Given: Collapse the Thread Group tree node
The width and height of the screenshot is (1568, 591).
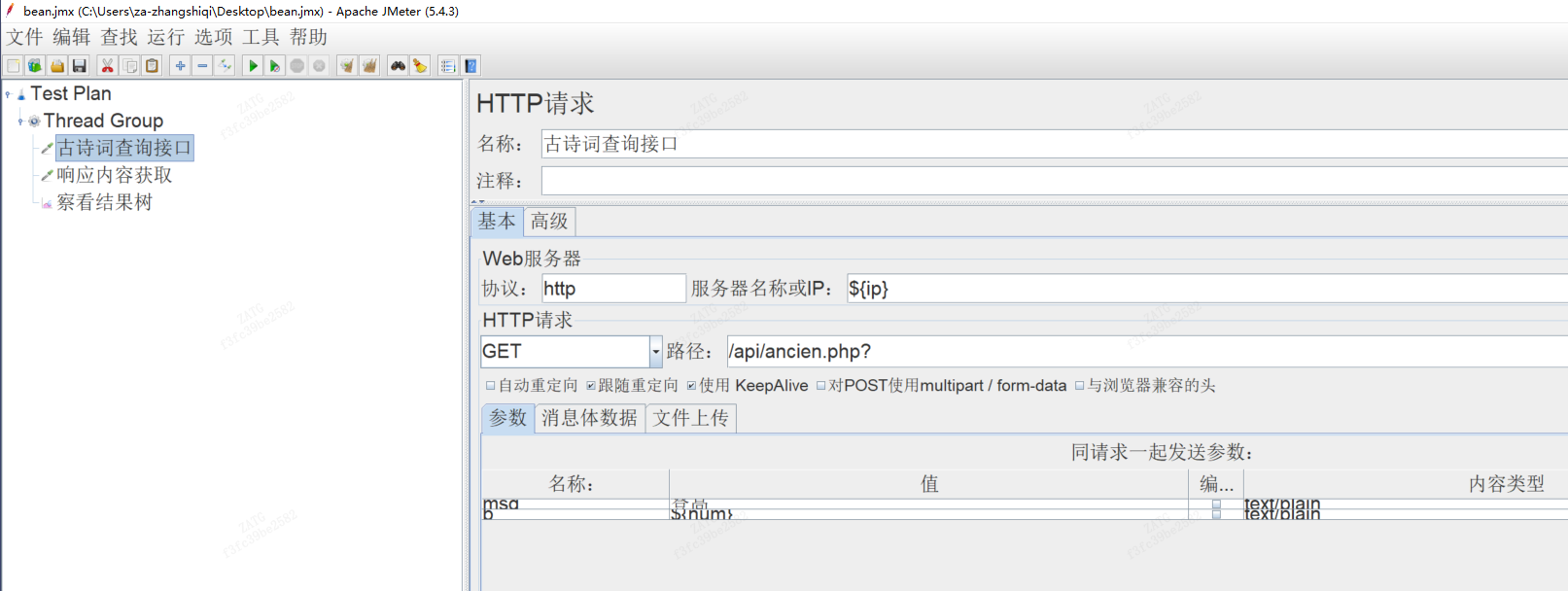Looking at the screenshot, I should [20, 122].
